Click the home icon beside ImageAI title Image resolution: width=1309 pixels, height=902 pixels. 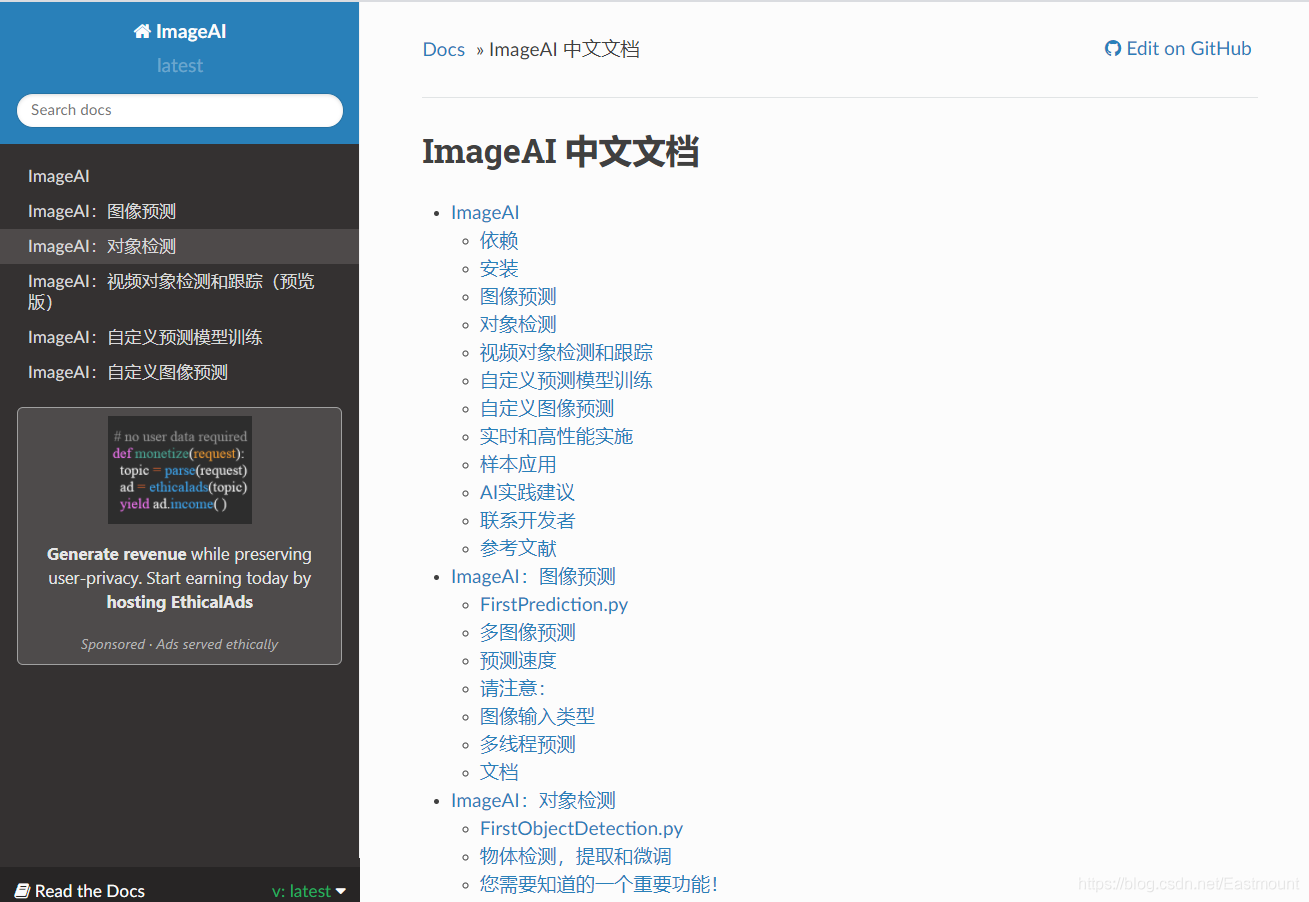pyautogui.click(x=142, y=32)
